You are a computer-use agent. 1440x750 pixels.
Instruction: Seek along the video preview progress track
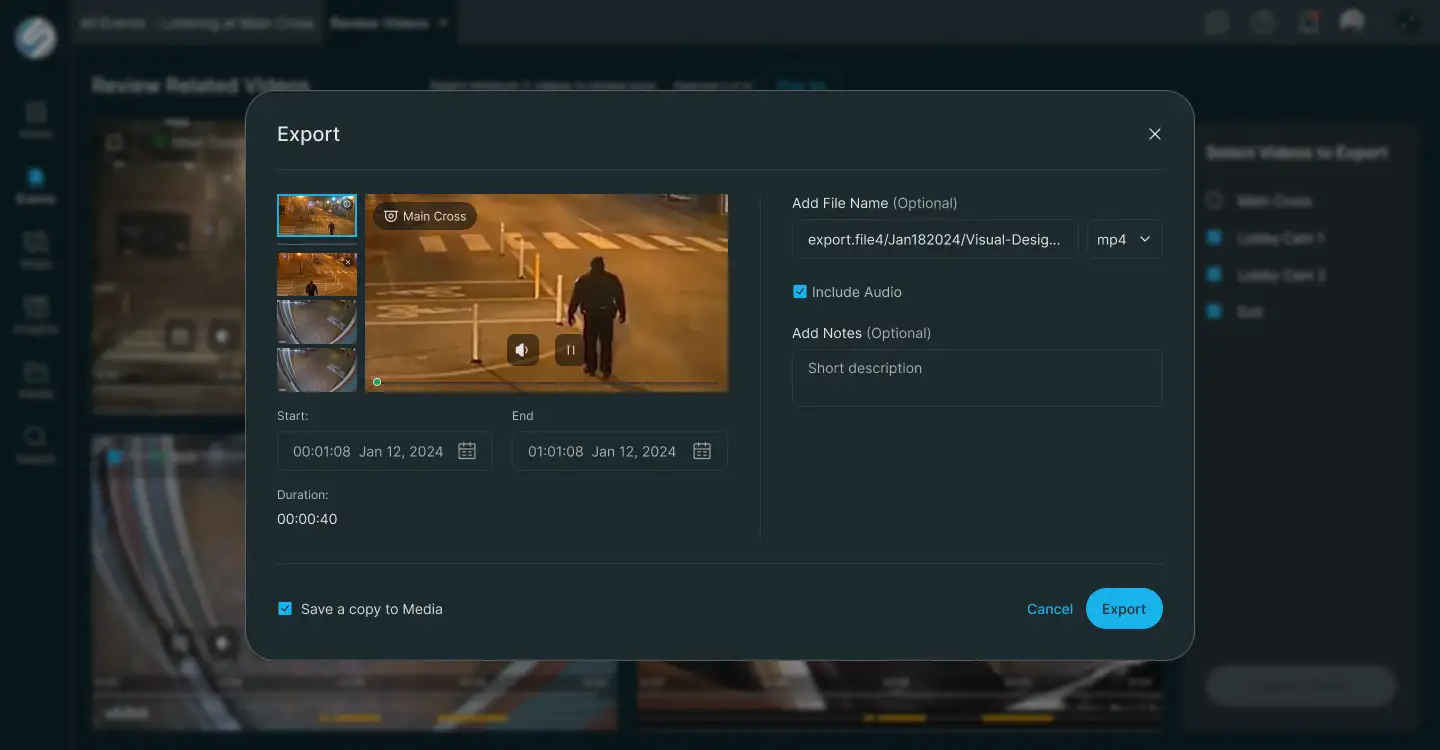[x=547, y=382]
